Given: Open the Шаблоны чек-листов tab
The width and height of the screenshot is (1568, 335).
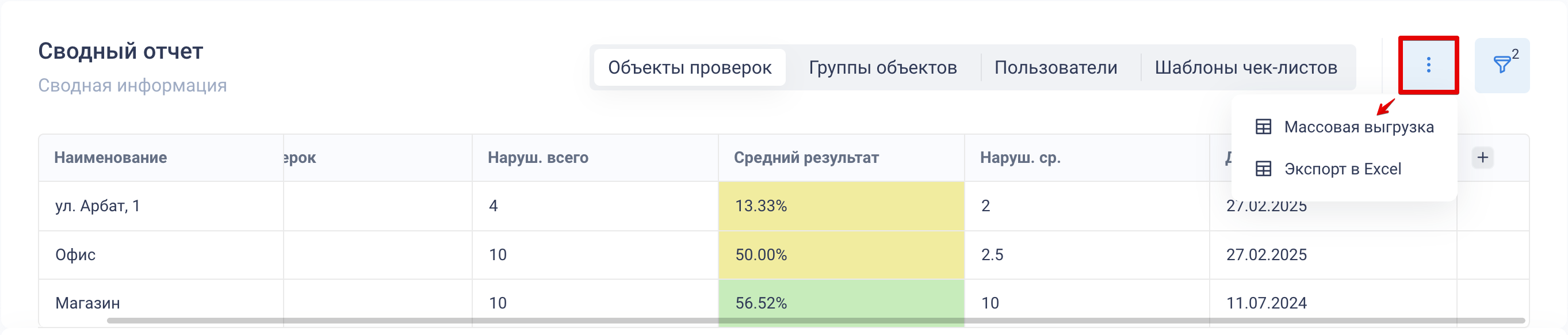Looking at the screenshot, I should click(1245, 67).
